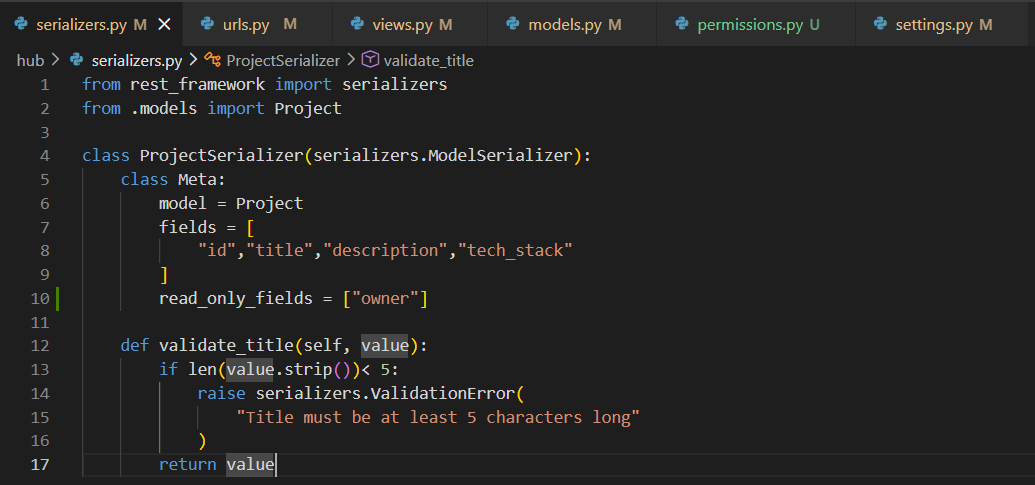Click line number 4 in the gutter

click(x=44, y=156)
